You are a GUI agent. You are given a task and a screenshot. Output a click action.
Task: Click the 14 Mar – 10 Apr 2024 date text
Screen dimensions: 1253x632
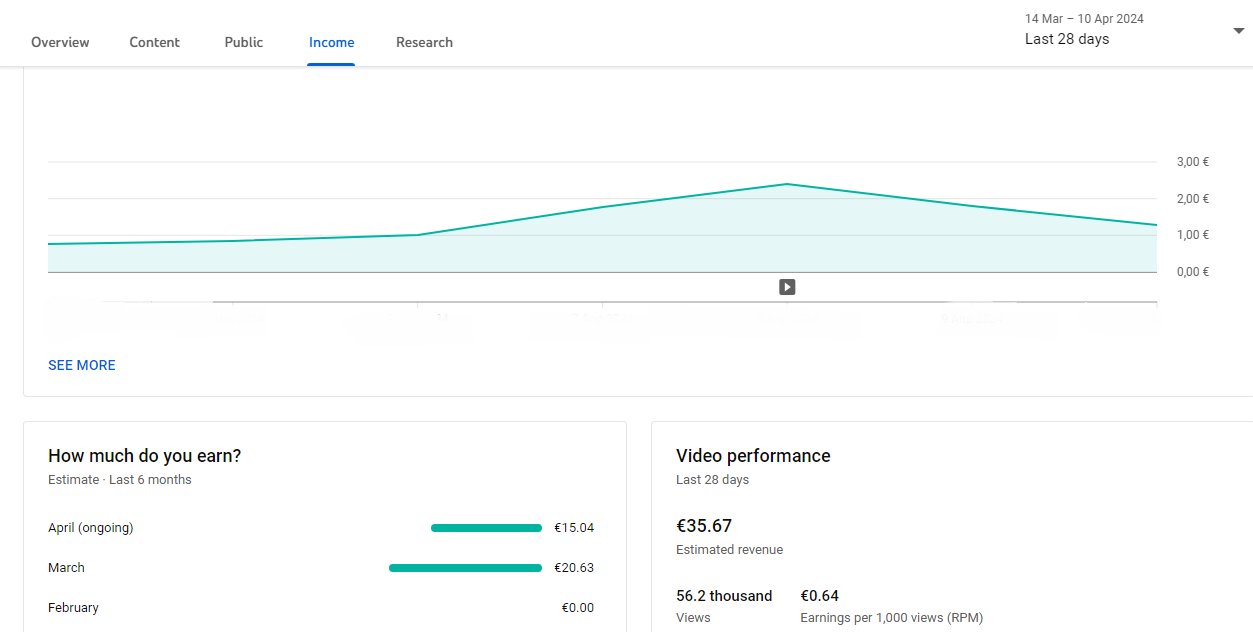1084,19
